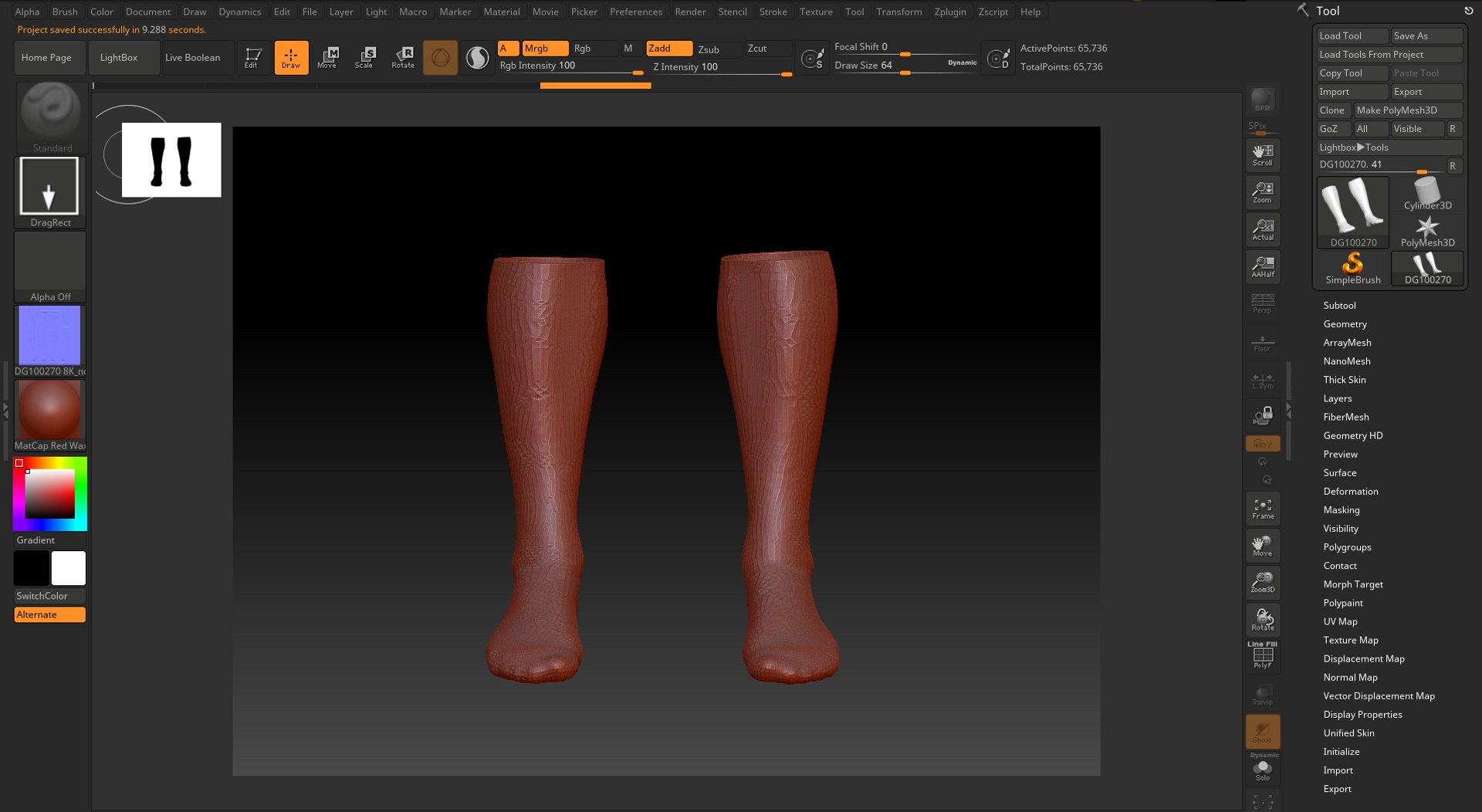The image size is (1482, 812).
Task: Expand the Subtool palette section
Action: (1339, 306)
